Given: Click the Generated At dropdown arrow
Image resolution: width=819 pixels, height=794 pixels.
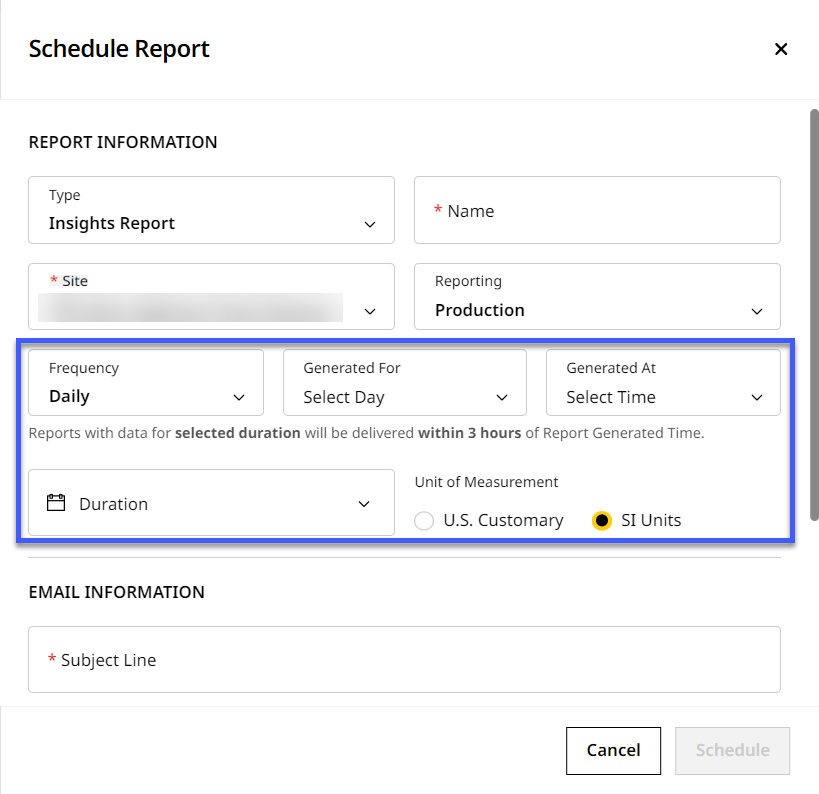Looking at the screenshot, I should [755, 397].
